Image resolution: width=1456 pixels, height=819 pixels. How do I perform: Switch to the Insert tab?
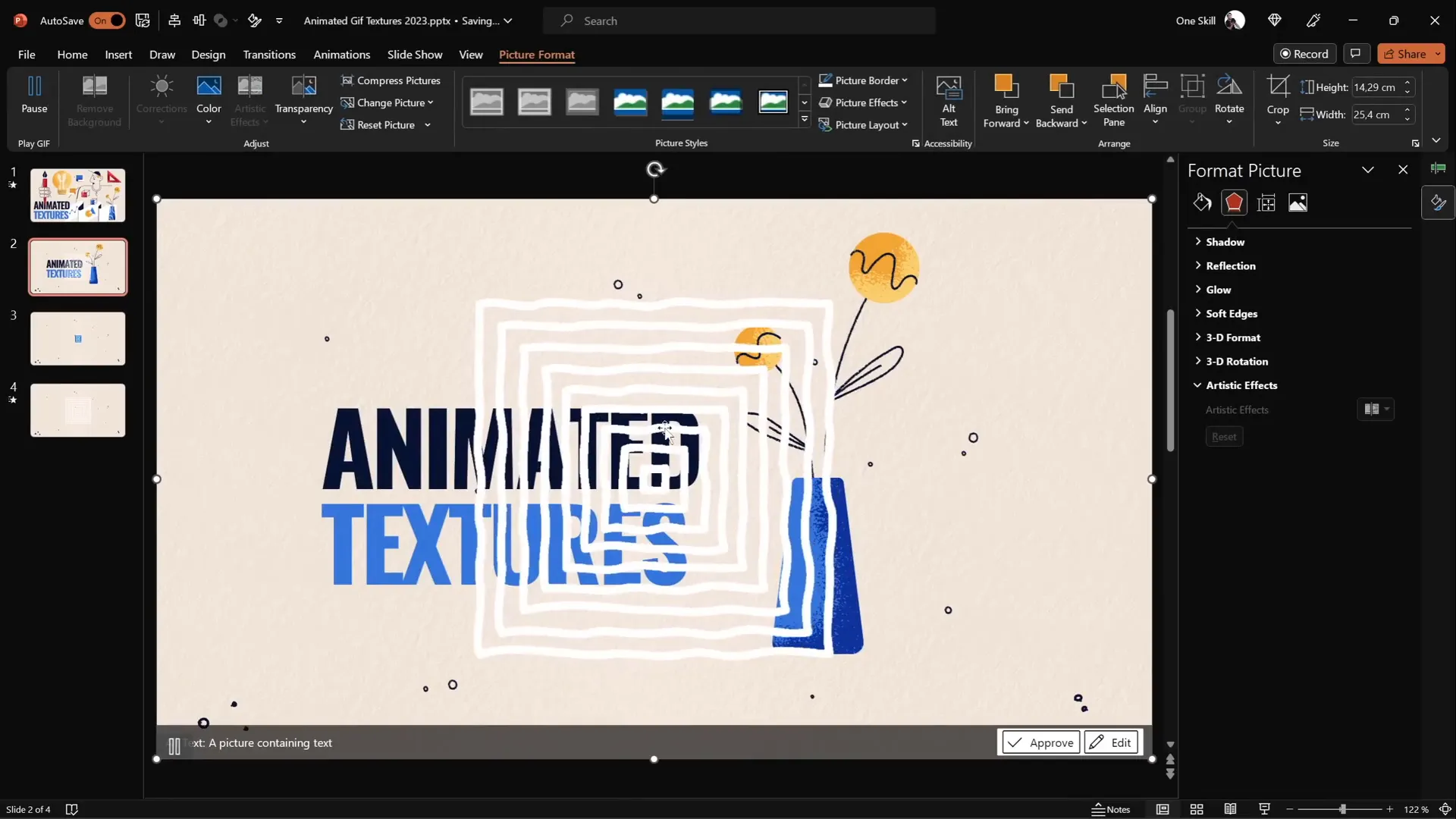pos(118,55)
